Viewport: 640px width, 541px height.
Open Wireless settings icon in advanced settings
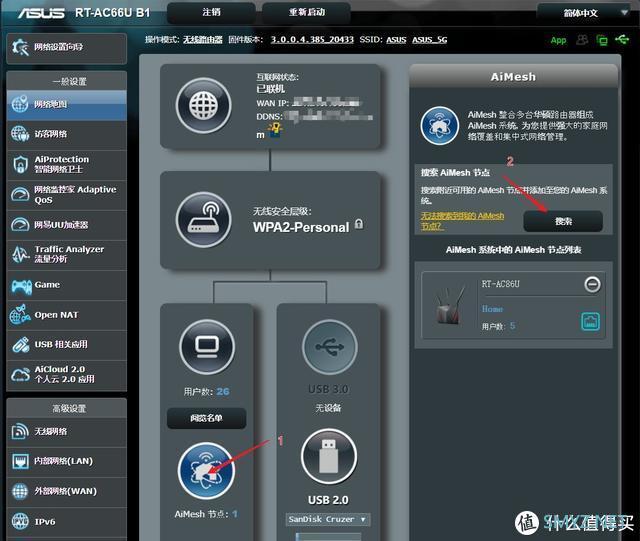tap(20, 432)
